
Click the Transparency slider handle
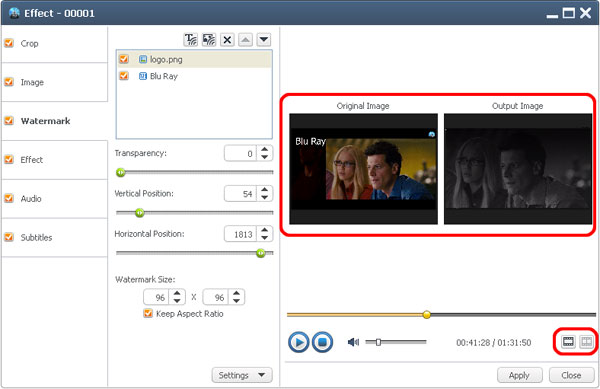click(x=121, y=173)
